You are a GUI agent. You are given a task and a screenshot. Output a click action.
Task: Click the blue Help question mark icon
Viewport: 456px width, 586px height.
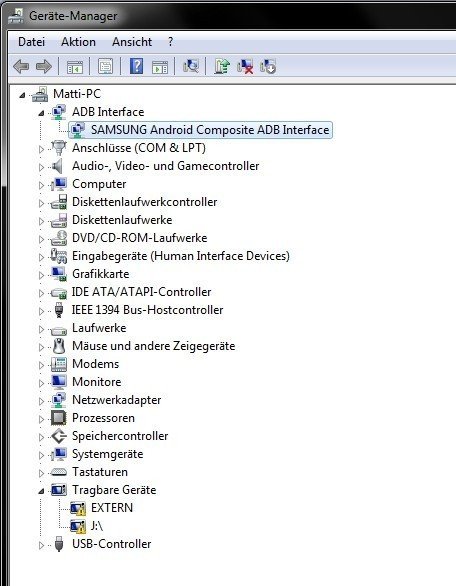pyautogui.click(x=136, y=67)
